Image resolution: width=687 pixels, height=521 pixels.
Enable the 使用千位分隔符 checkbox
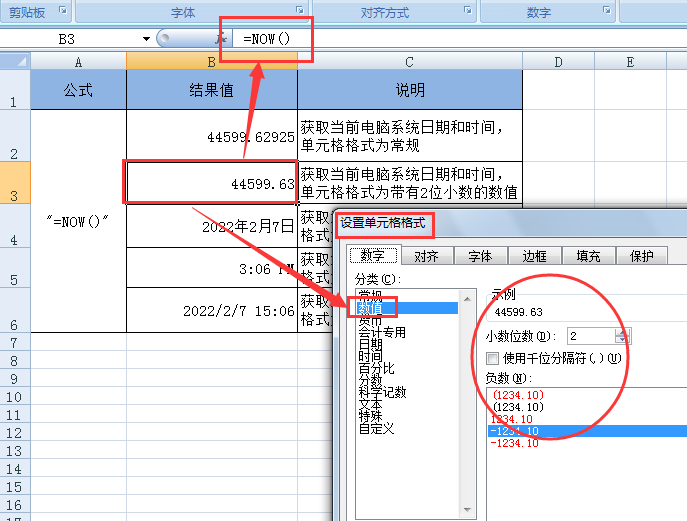492,358
